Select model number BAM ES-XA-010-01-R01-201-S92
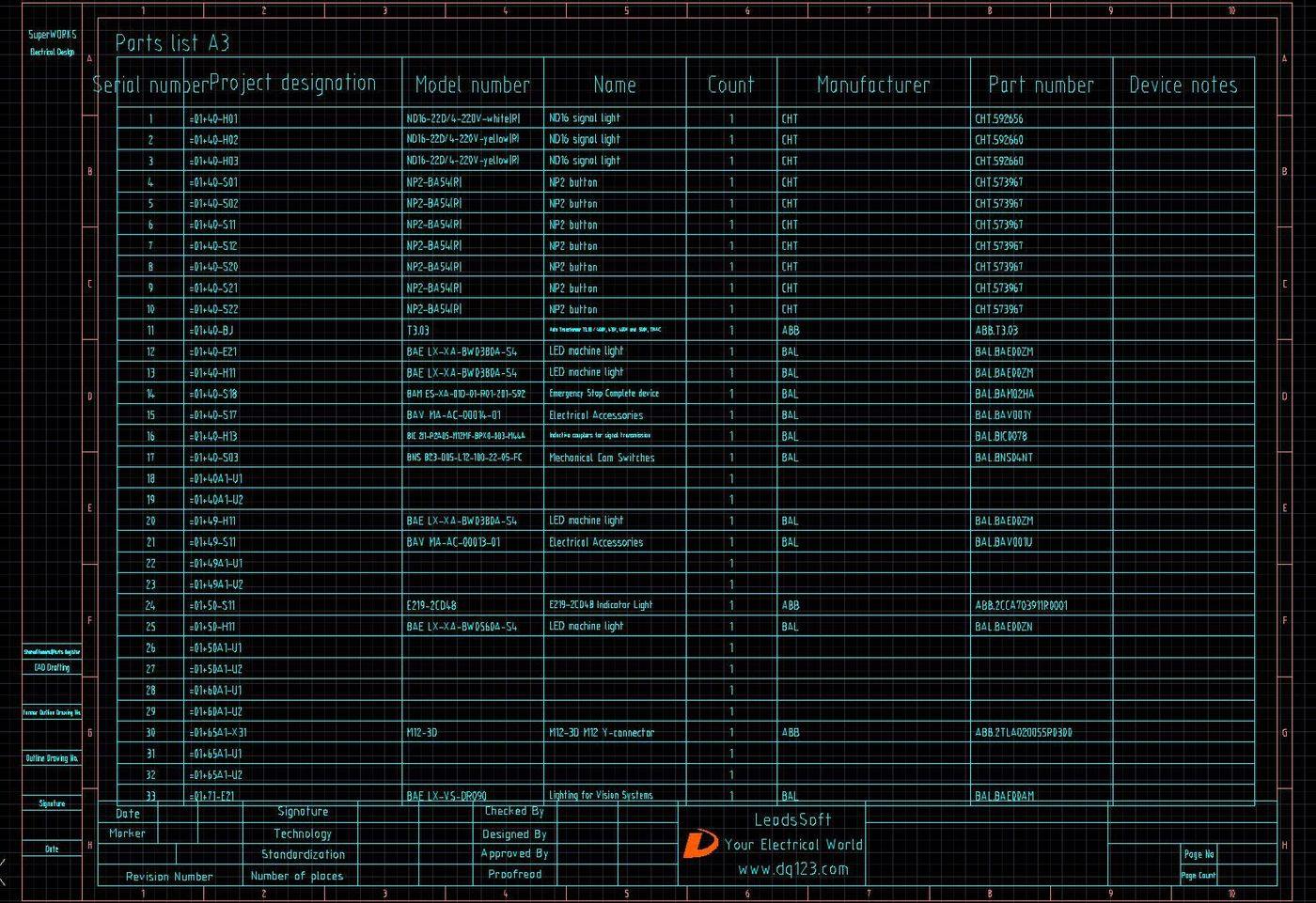Image resolution: width=1316 pixels, height=903 pixels. (x=466, y=394)
